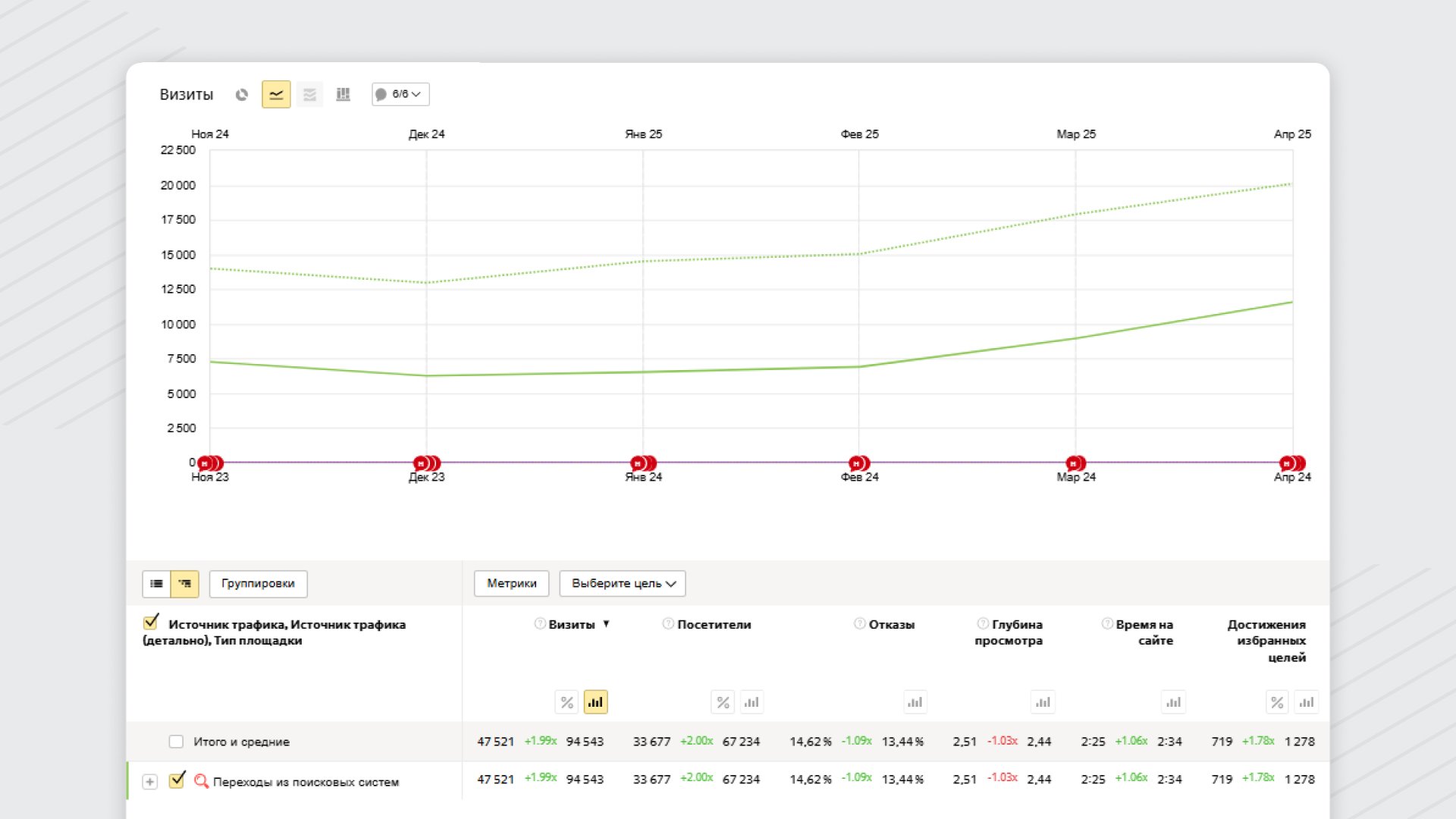The height and width of the screenshot is (819, 1456).
Task: Check the Итого и средние checkbox
Action: pyautogui.click(x=176, y=742)
